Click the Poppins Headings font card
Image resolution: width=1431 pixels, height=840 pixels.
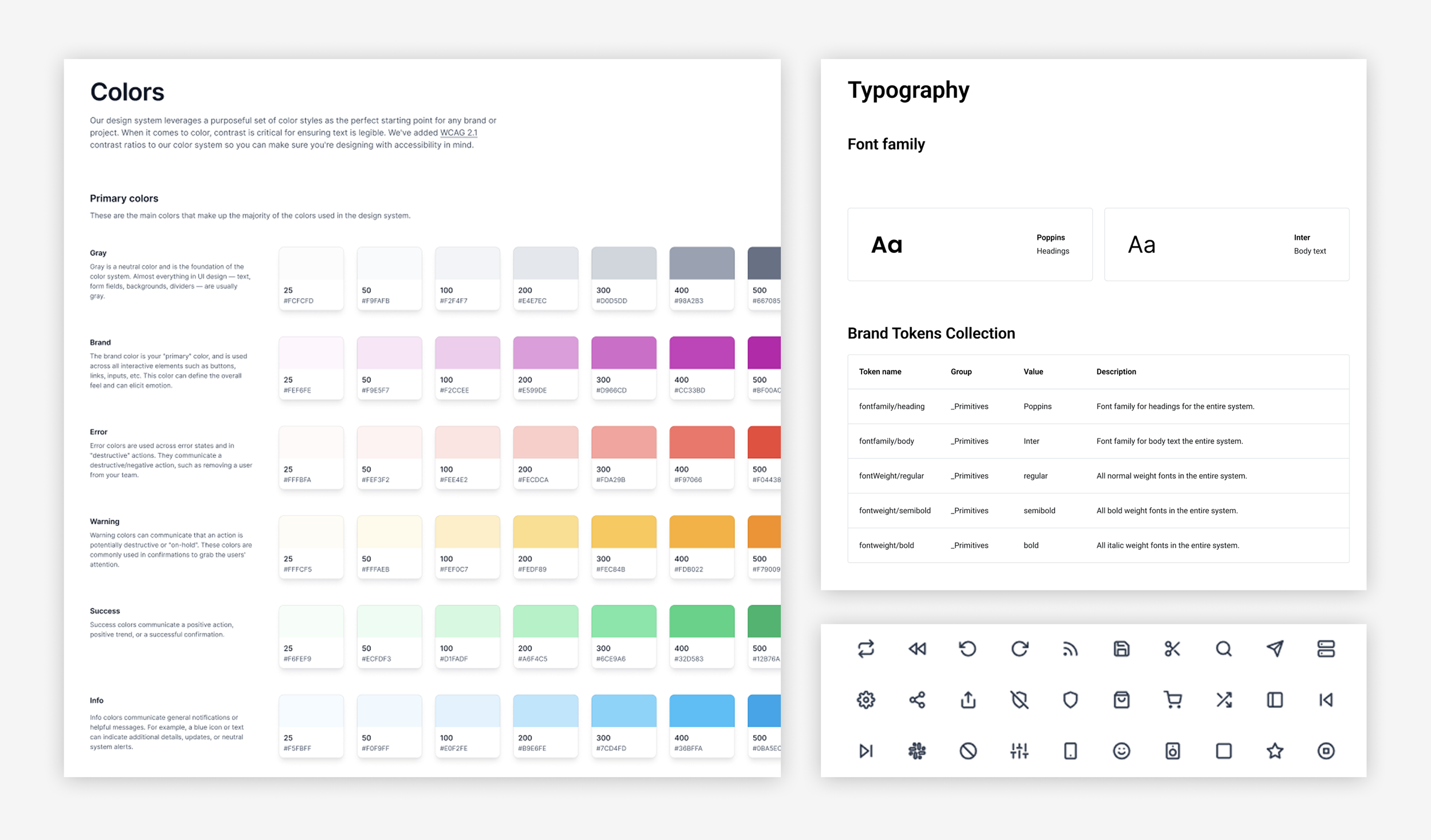point(969,244)
